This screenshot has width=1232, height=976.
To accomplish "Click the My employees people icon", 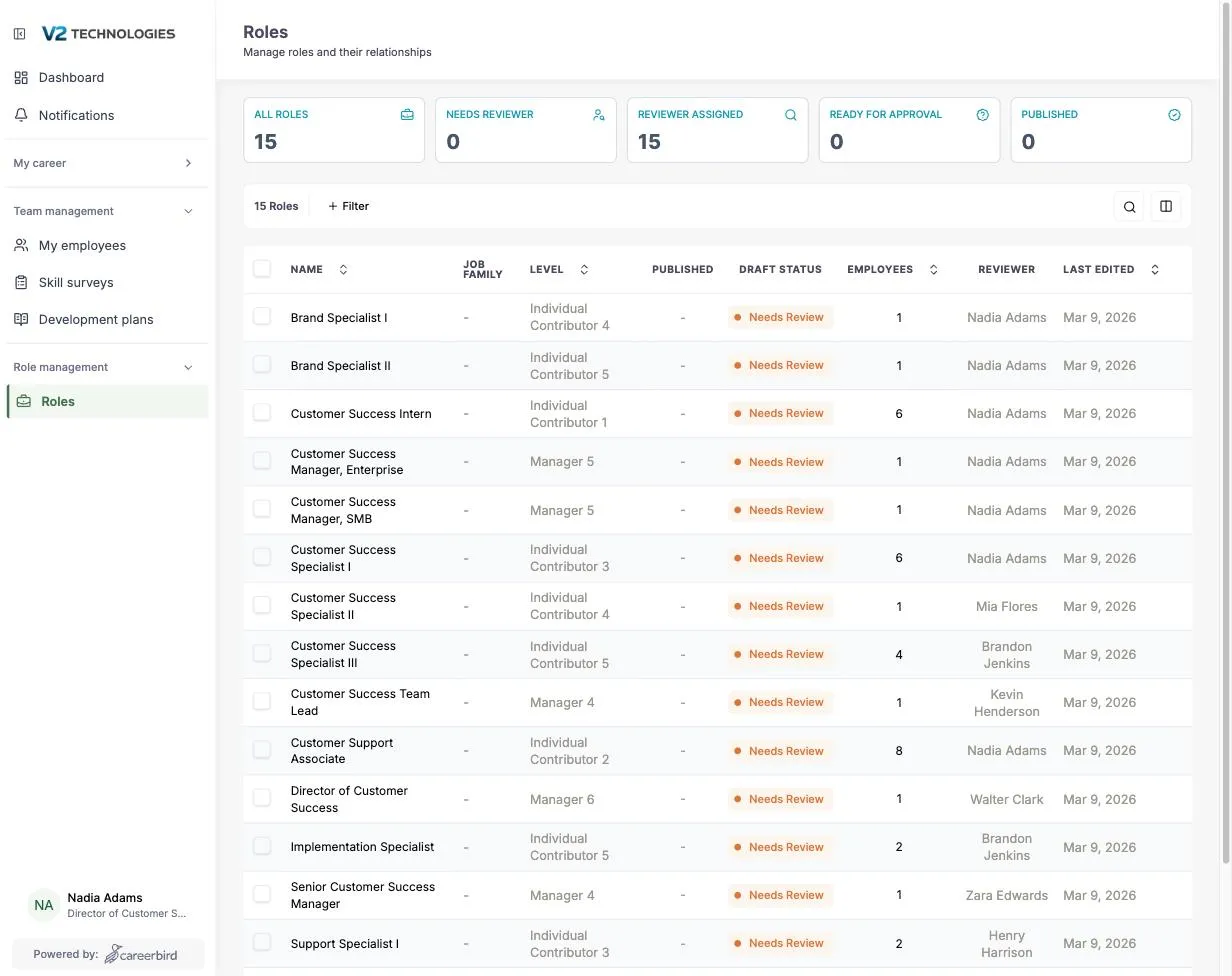I will coord(21,245).
